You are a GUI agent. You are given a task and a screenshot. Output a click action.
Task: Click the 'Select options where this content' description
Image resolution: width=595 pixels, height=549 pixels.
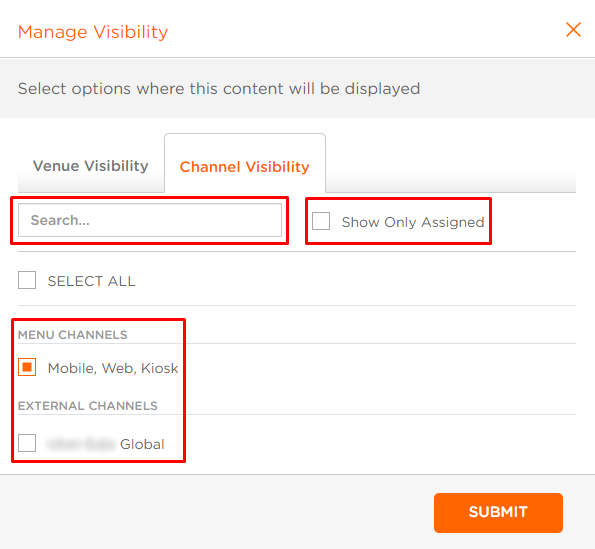[x=219, y=89]
